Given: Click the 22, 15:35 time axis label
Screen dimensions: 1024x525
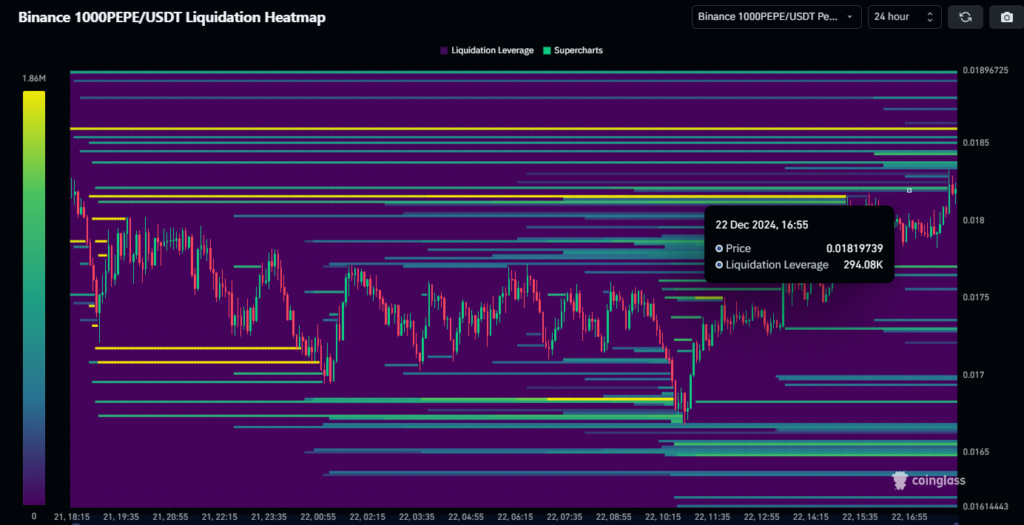Looking at the screenshot, I should point(859,517).
